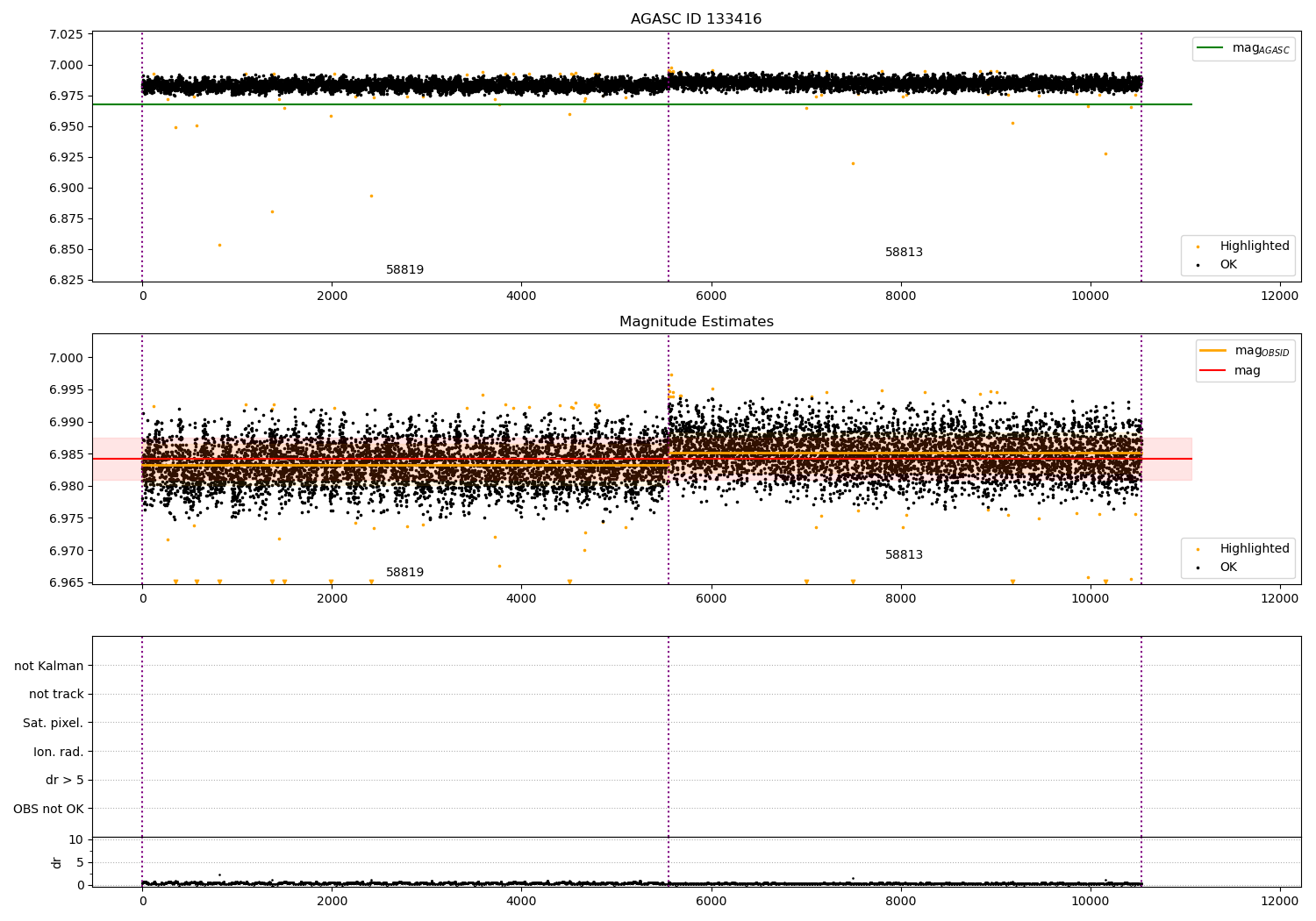Viewport: 1316px width, 921px height.
Task: Click the orange outlier near 6.920 magnitude
Action: (x=853, y=163)
